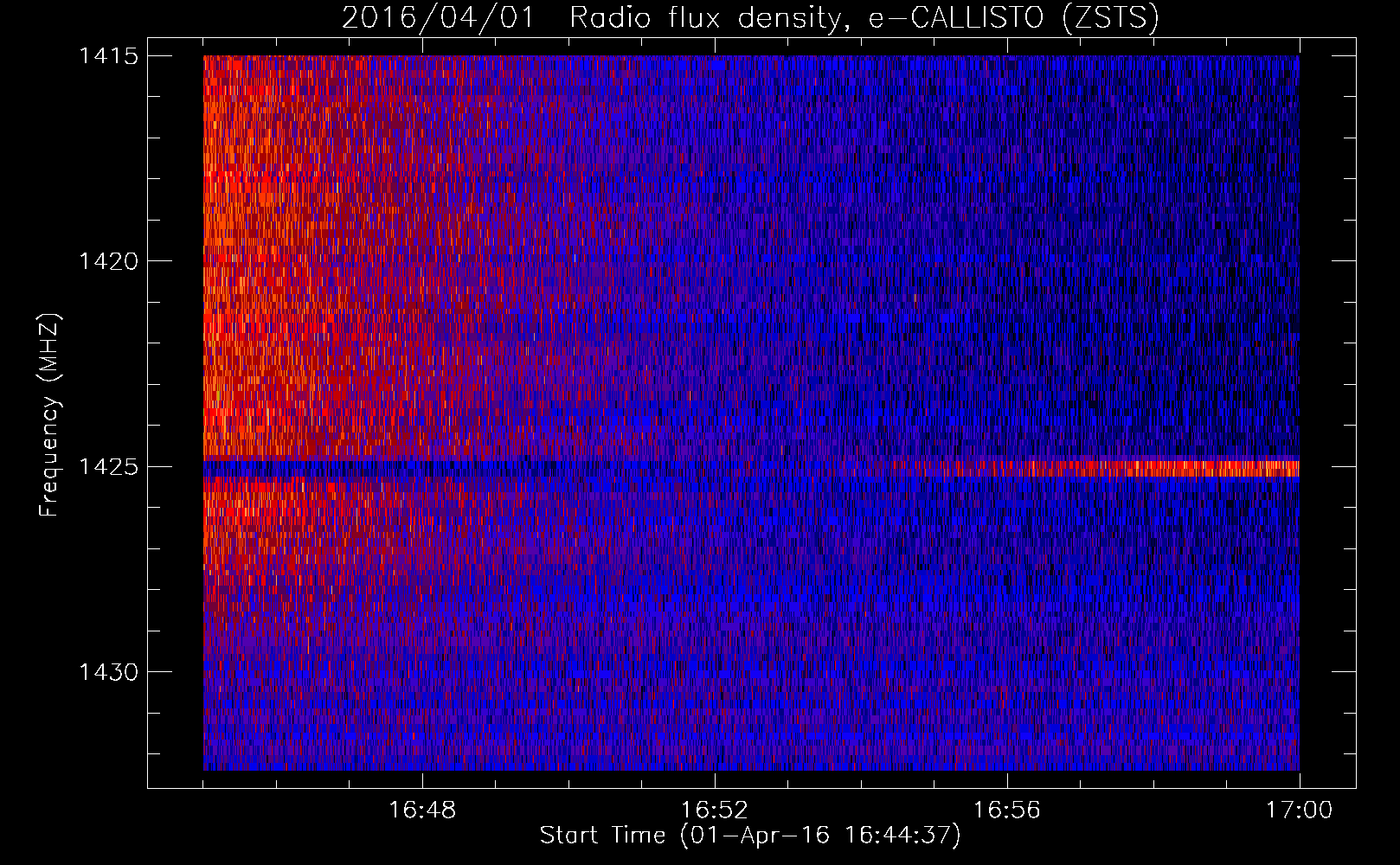1400x865 pixels.
Task: Click the 1415 frequency axis label
Action: [x=108, y=56]
